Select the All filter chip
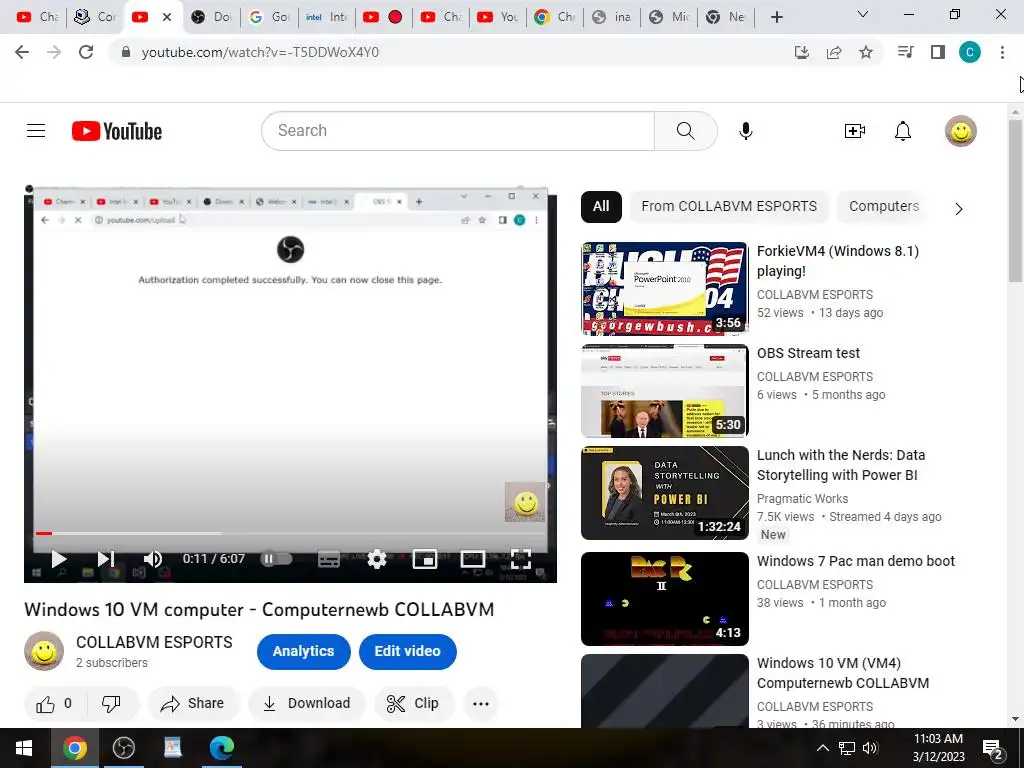This screenshot has height=768, width=1024. point(601,206)
